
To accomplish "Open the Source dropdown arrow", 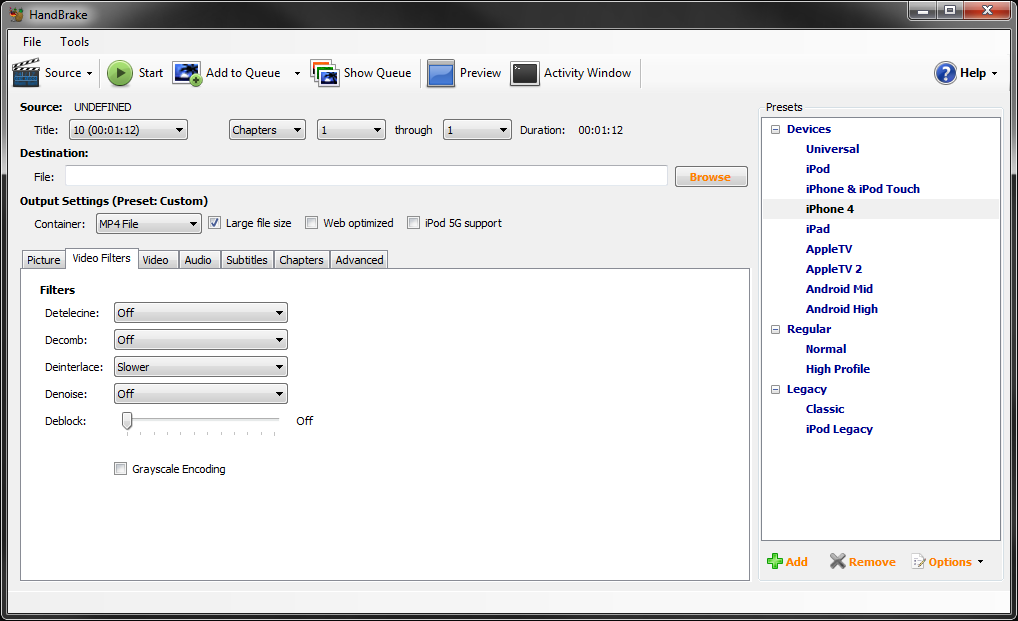I will pos(90,73).
